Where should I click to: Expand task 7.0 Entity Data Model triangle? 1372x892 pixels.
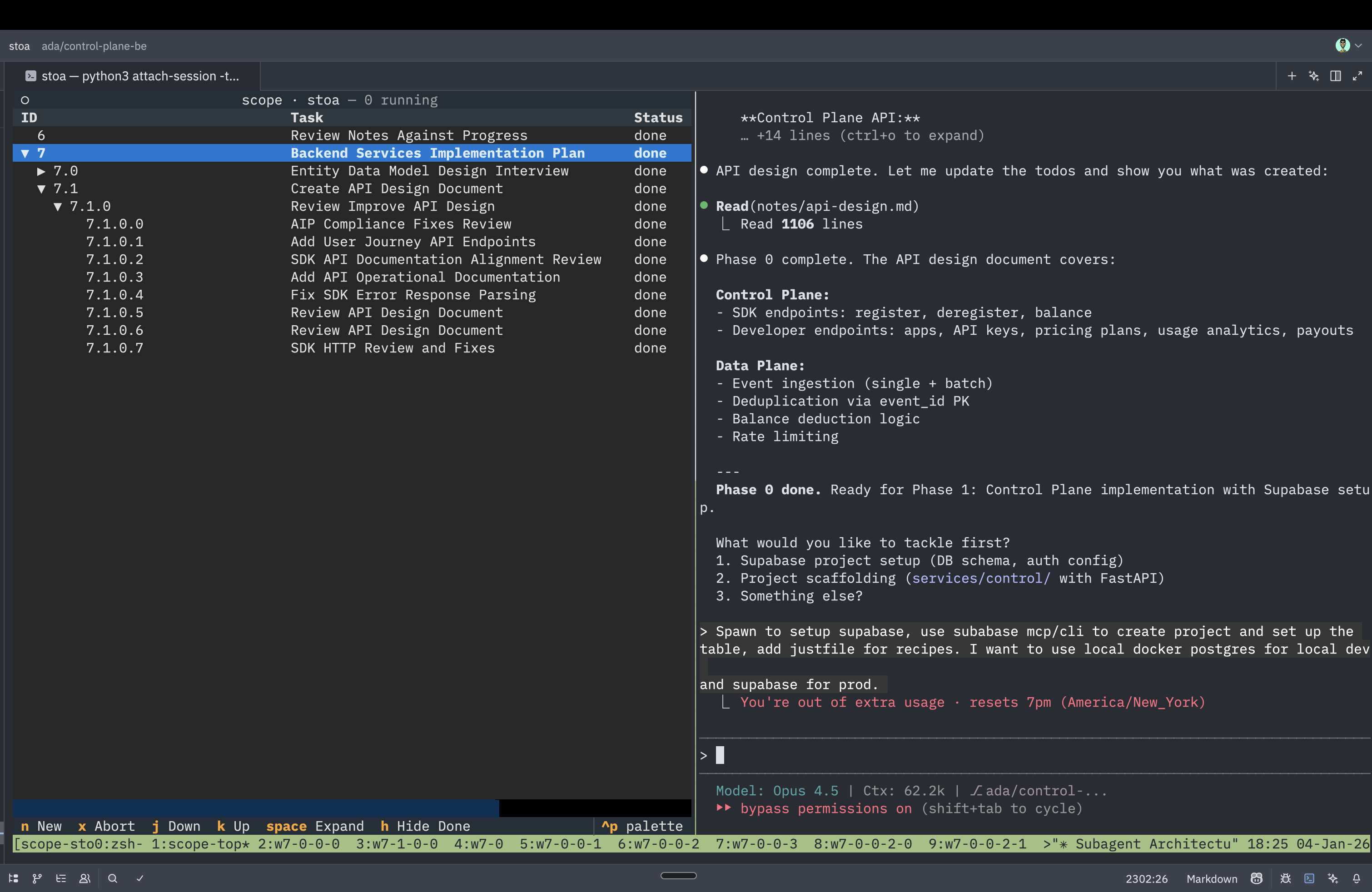(41, 171)
